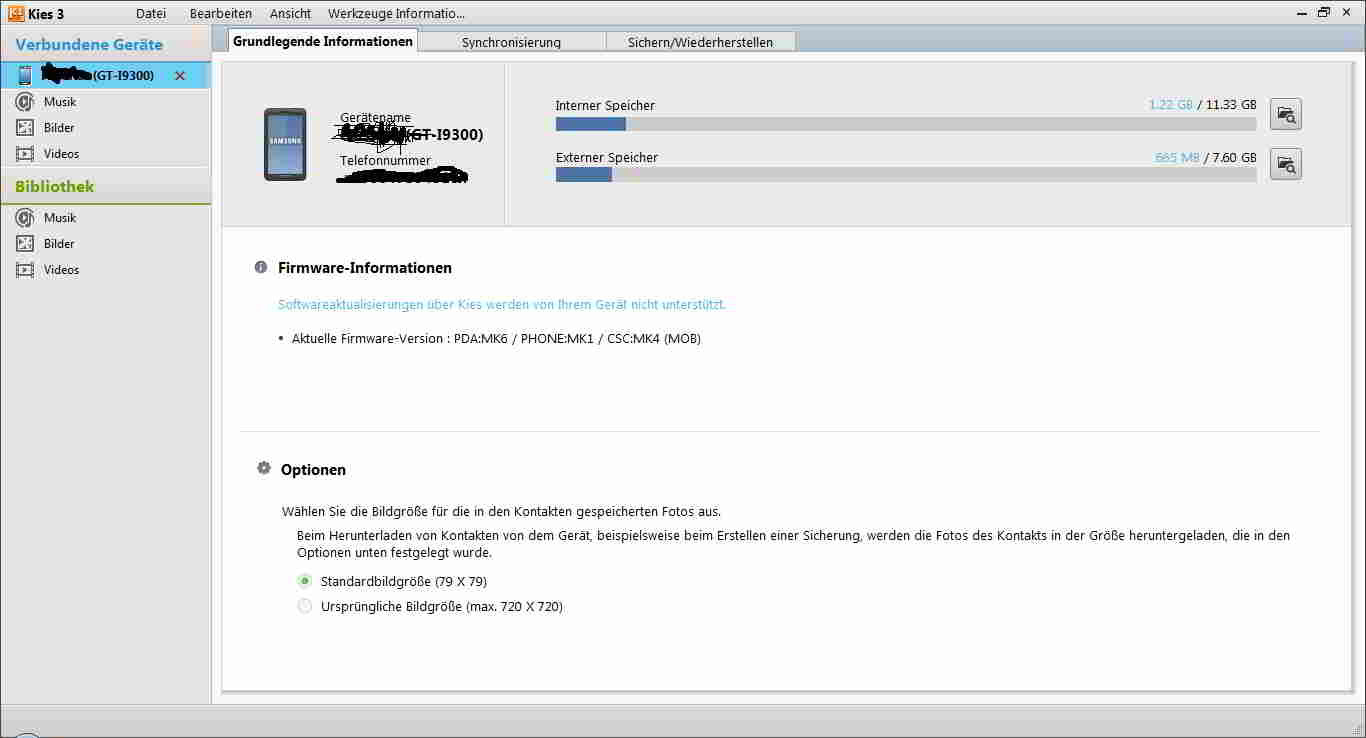Click the Musik icon under Bibliothek
The image size is (1366, 738).
click(x=25, y=218)
